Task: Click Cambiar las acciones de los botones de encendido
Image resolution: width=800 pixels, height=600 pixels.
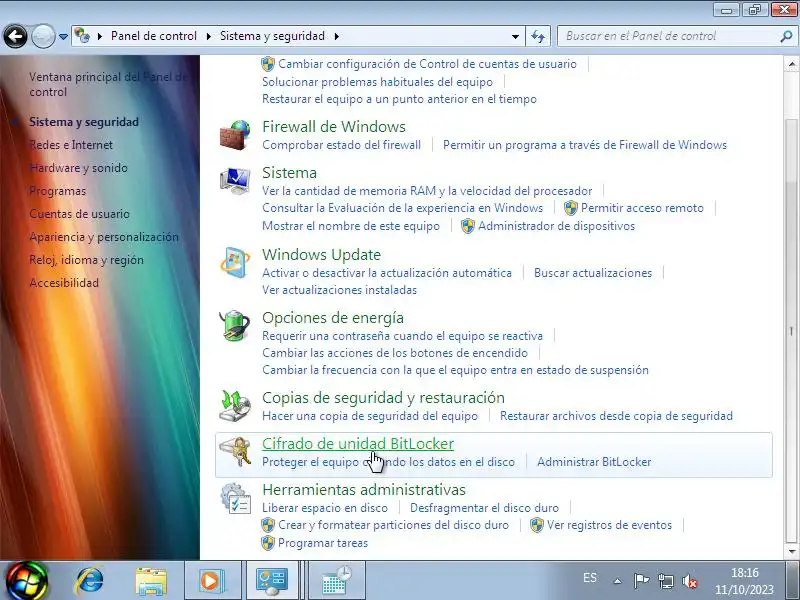Action: pyautogui.click(x=395, y=353)
